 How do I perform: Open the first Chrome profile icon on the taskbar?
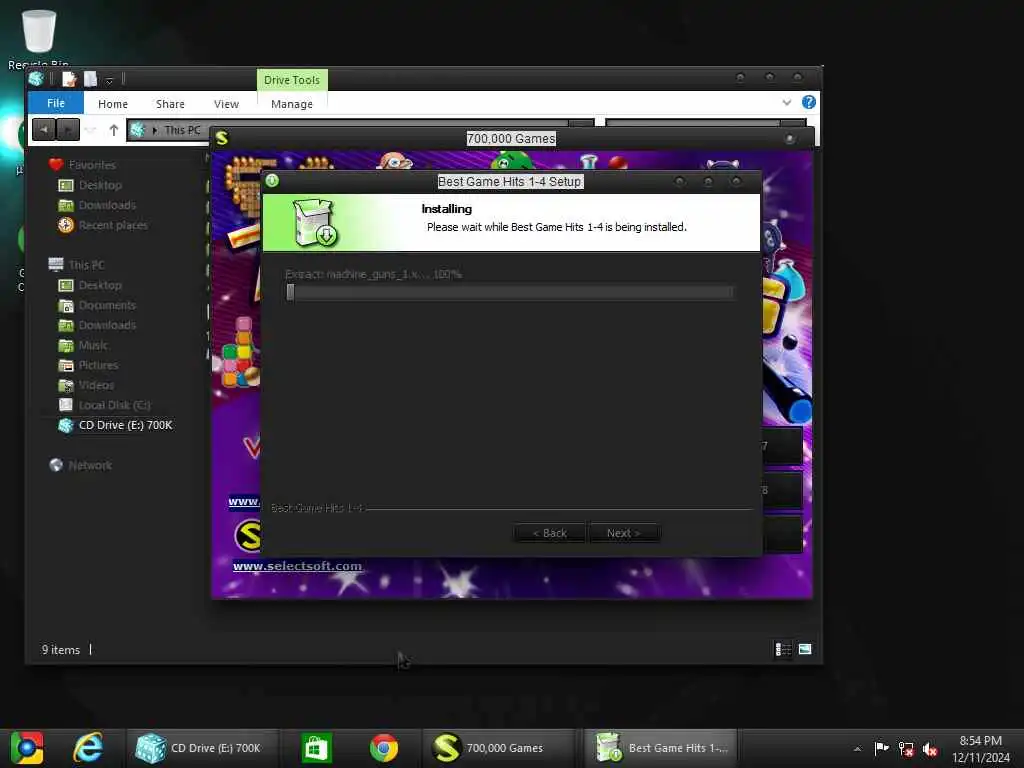[27, 748]
